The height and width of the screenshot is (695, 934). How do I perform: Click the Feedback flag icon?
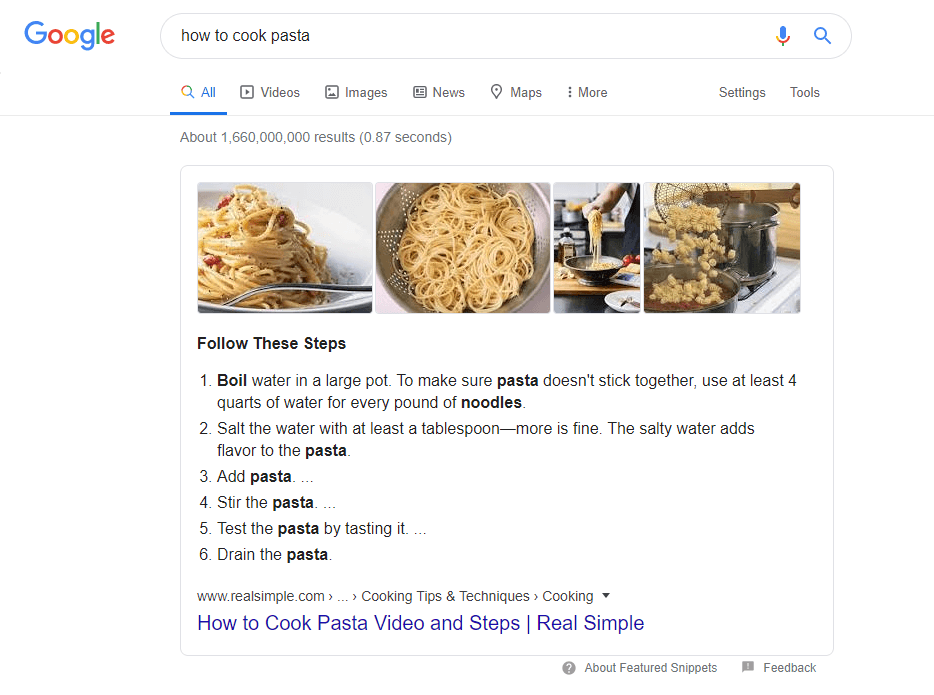pyautogui.click(x=749, y=667)
